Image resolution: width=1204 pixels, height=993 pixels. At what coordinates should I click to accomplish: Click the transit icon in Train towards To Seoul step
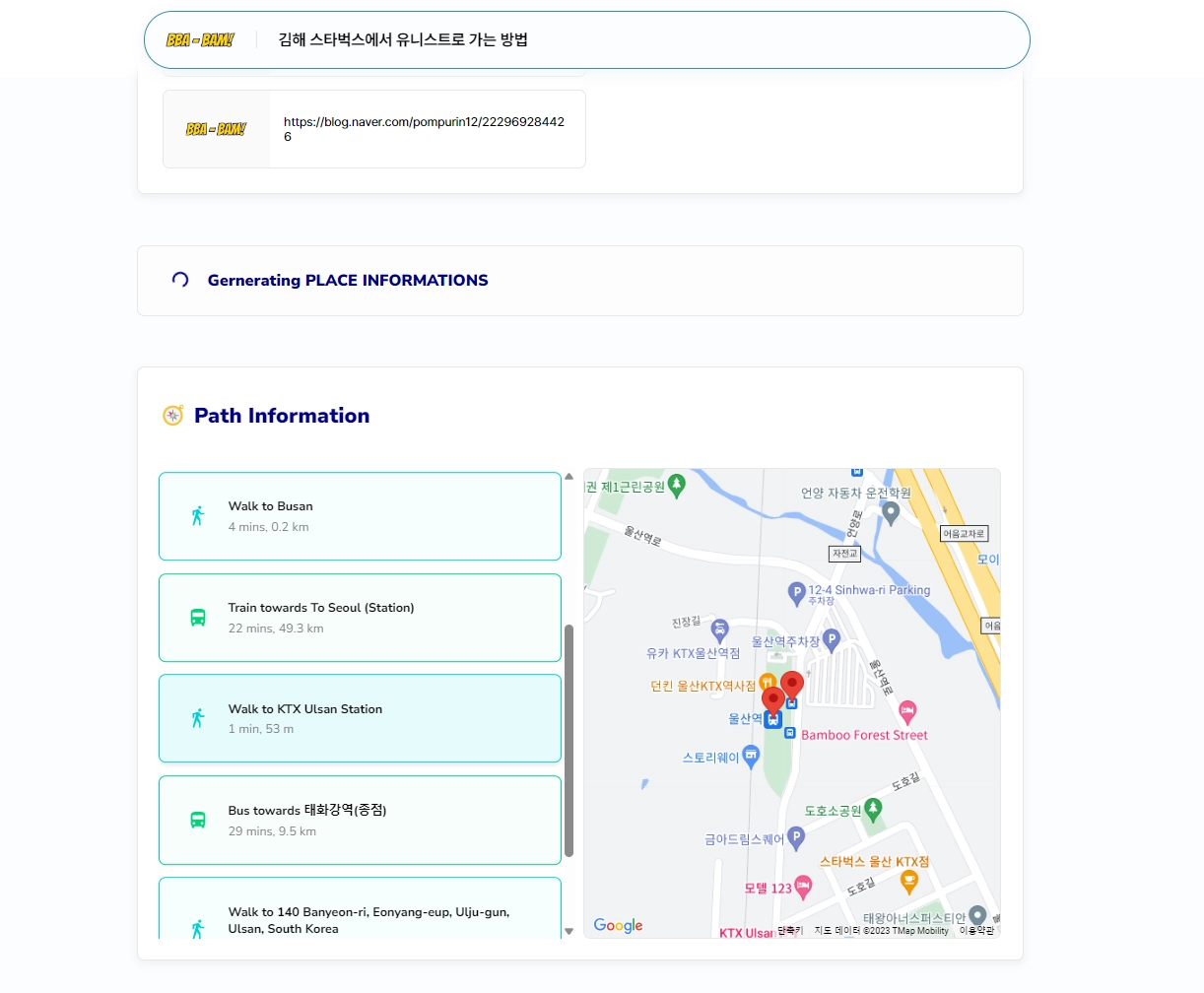(x=198, y=618)
